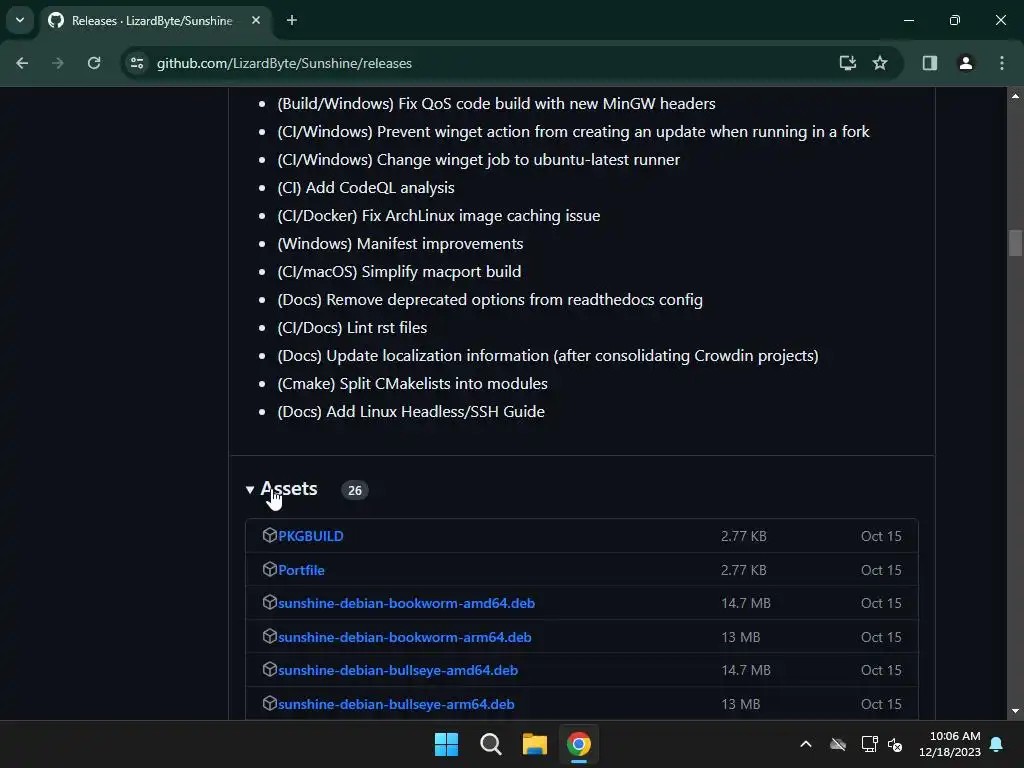Toggle the browser side panel
Image resolution: width=1024 pixels, height=768 pixels.
929,63
